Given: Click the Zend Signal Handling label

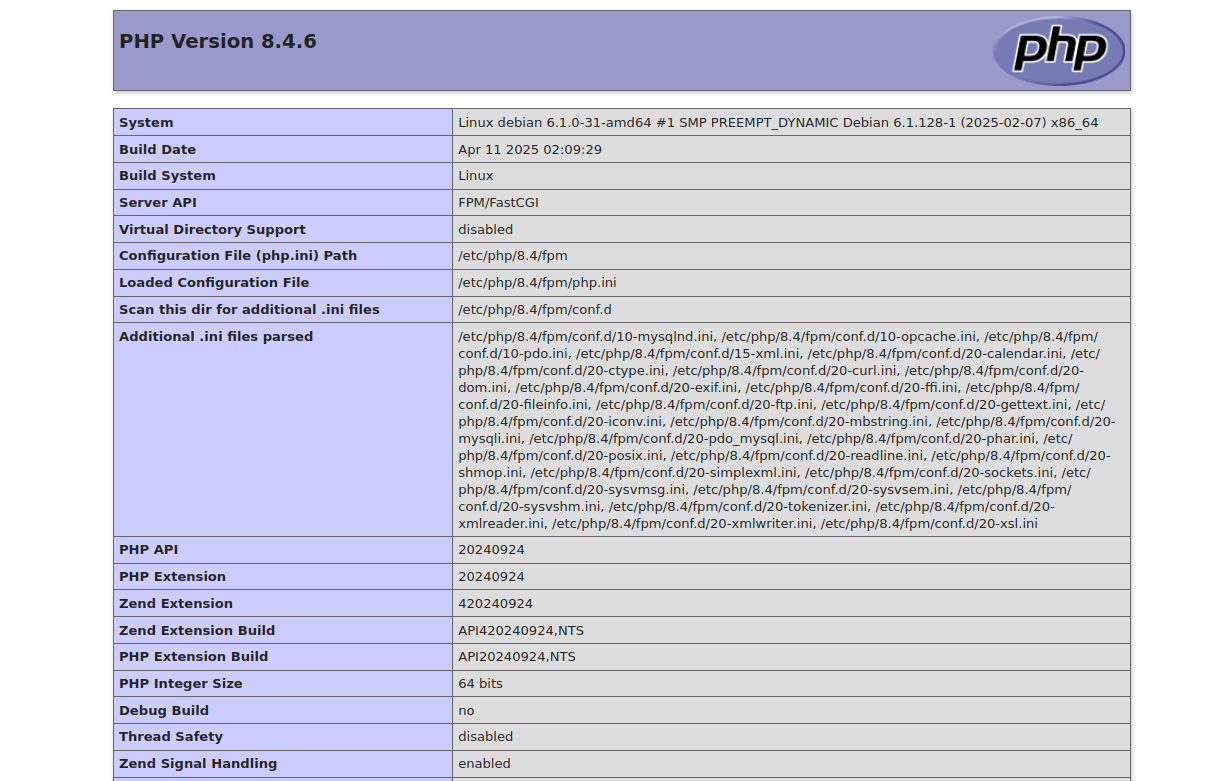Looking at the screenshot, I should click(x=198, y=764).
